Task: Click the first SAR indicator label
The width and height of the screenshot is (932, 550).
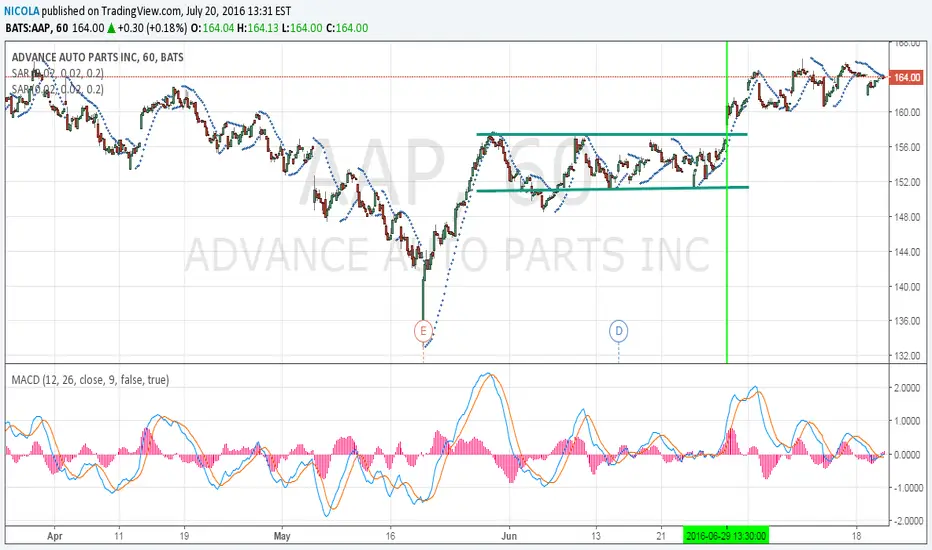Action: (x=58, y=73)
